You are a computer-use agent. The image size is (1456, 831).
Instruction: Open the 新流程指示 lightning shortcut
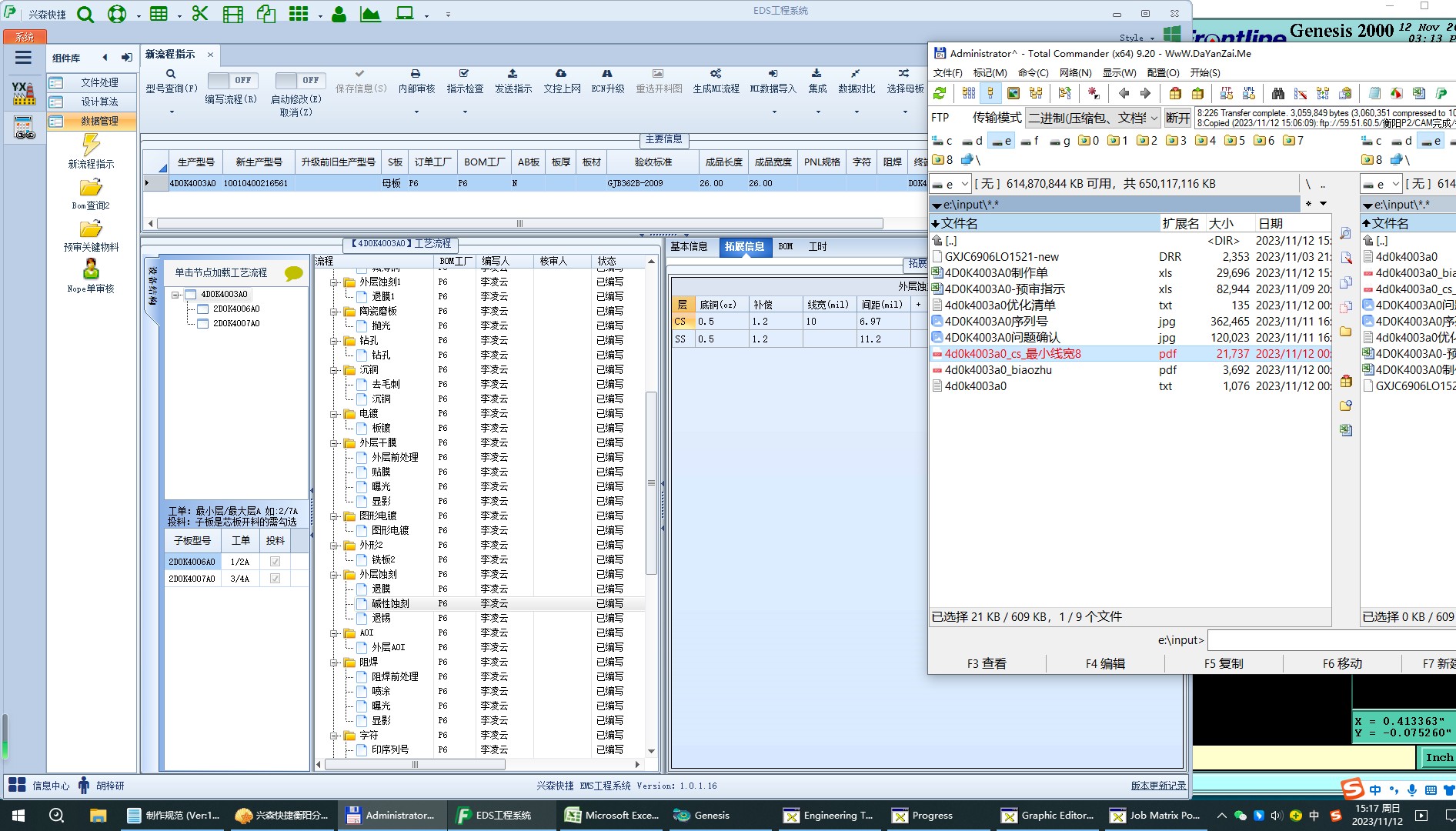click(x=91, y=151)
